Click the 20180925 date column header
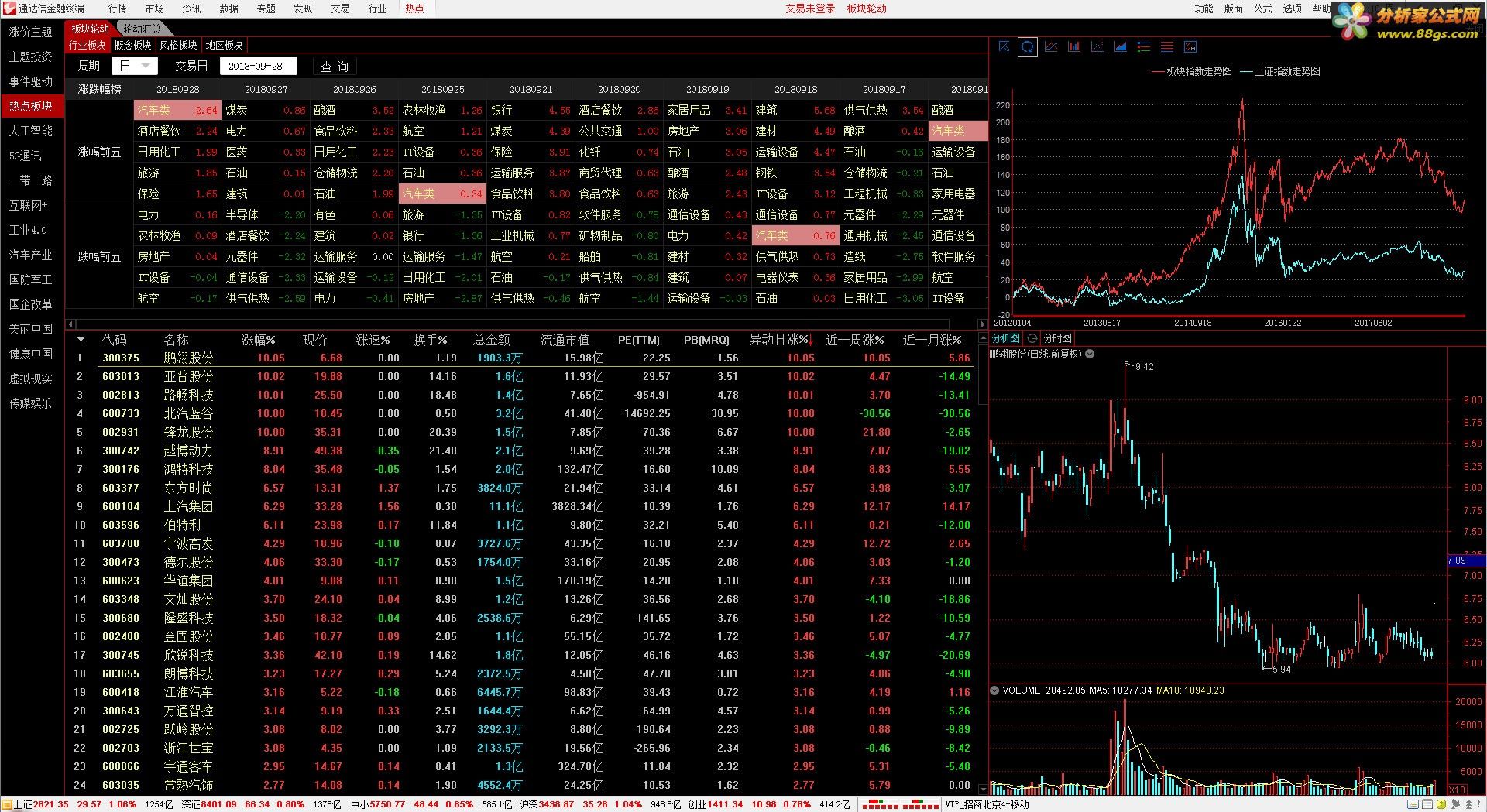The height and width of the screenshot is (812, 1487). [443, 89]
